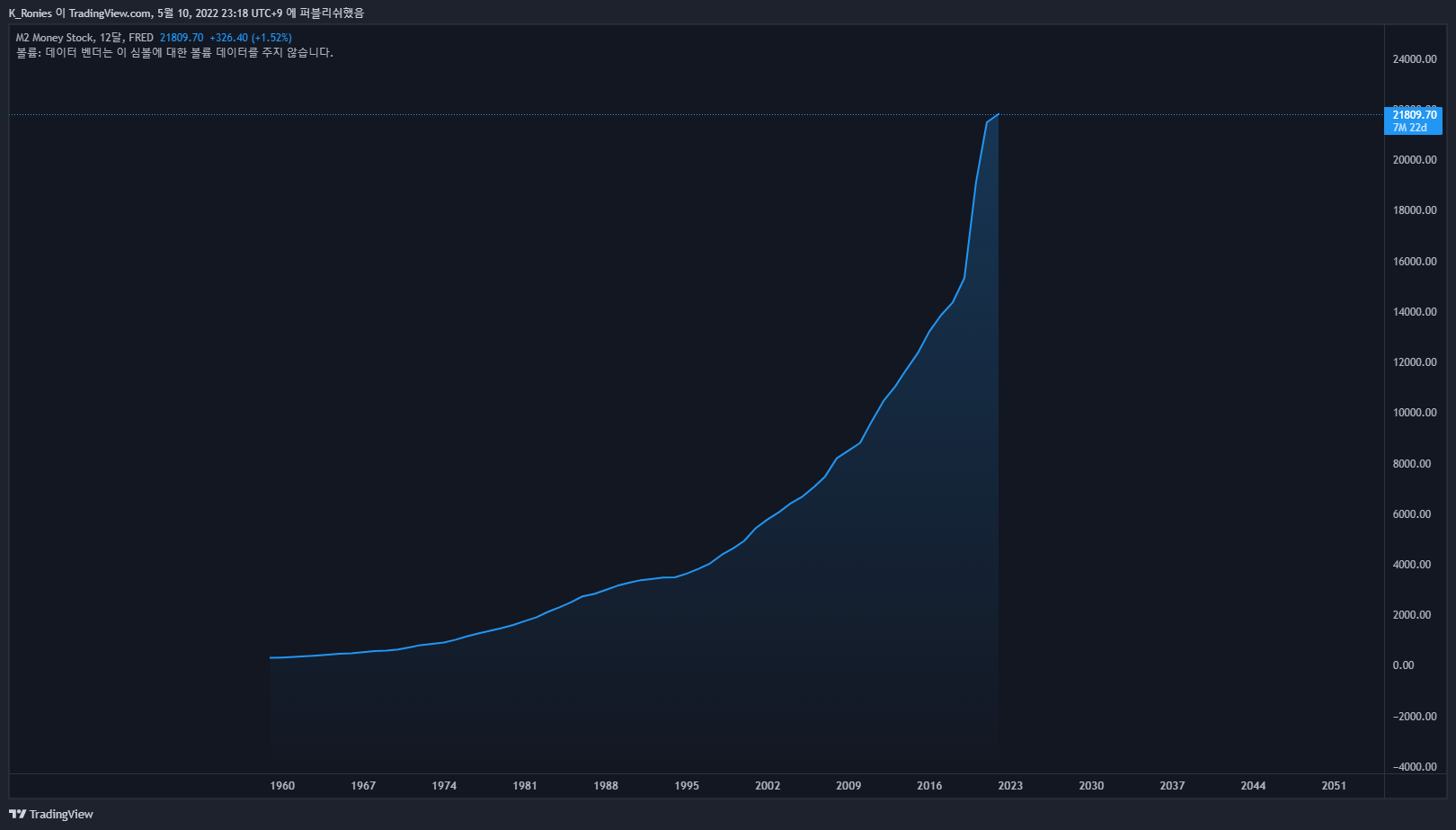This screenshot has height=830, width=1456.
Task: Click the 24000.00 price axis label
Action: [x=1415, y=59]
